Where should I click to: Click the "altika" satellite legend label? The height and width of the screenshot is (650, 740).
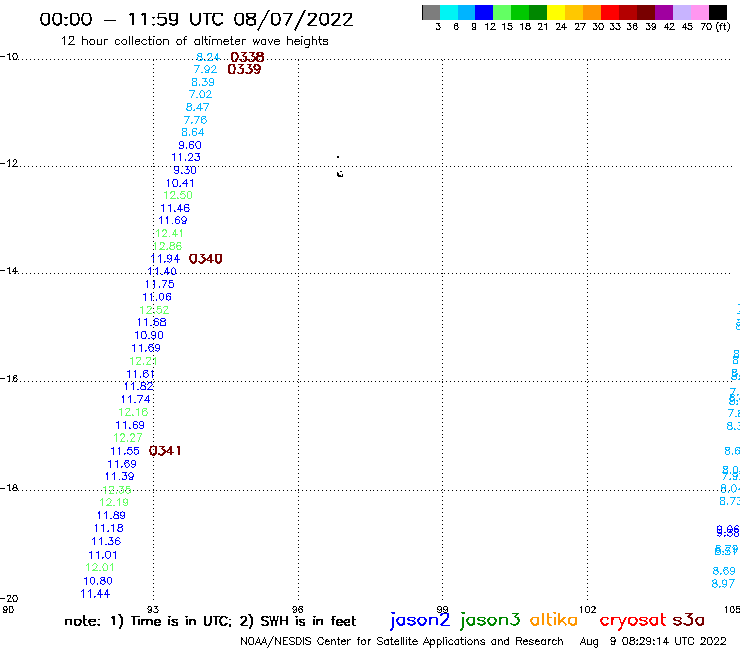(x=554, y=620)
